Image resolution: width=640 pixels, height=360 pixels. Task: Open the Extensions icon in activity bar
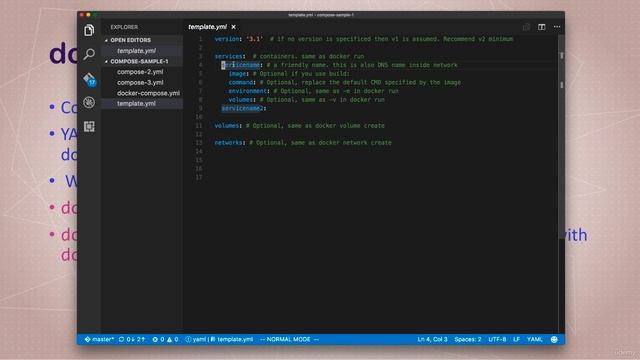pos(89,126)
